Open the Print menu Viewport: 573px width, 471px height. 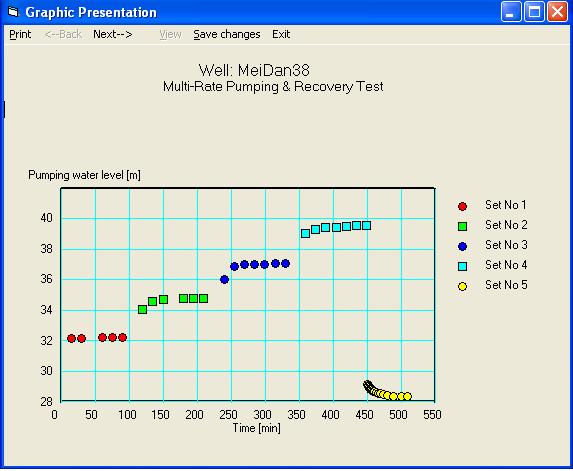(20, 34)
